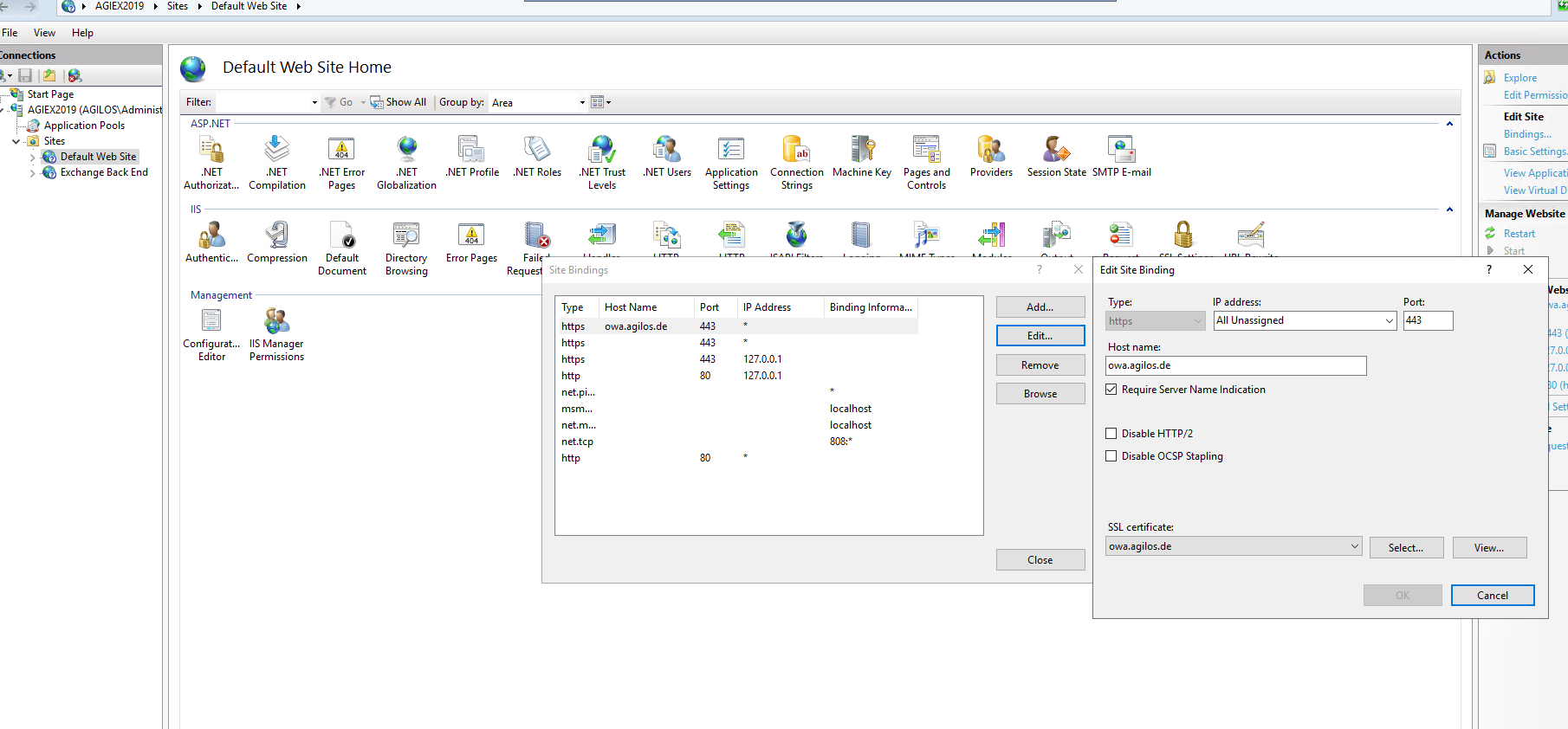1568x729 pixels.
Task: Open the File menu
Action: pyautogui.click(x=10, y=33)
